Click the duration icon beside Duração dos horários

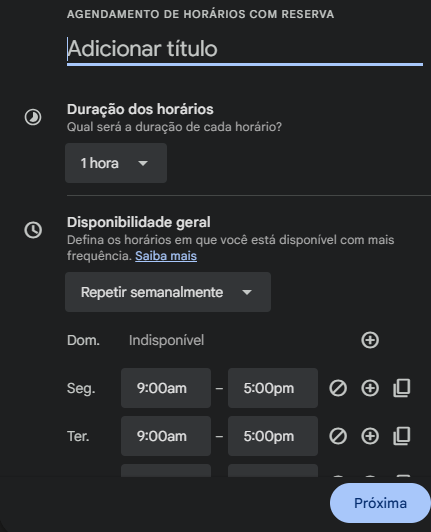[33, 117]
